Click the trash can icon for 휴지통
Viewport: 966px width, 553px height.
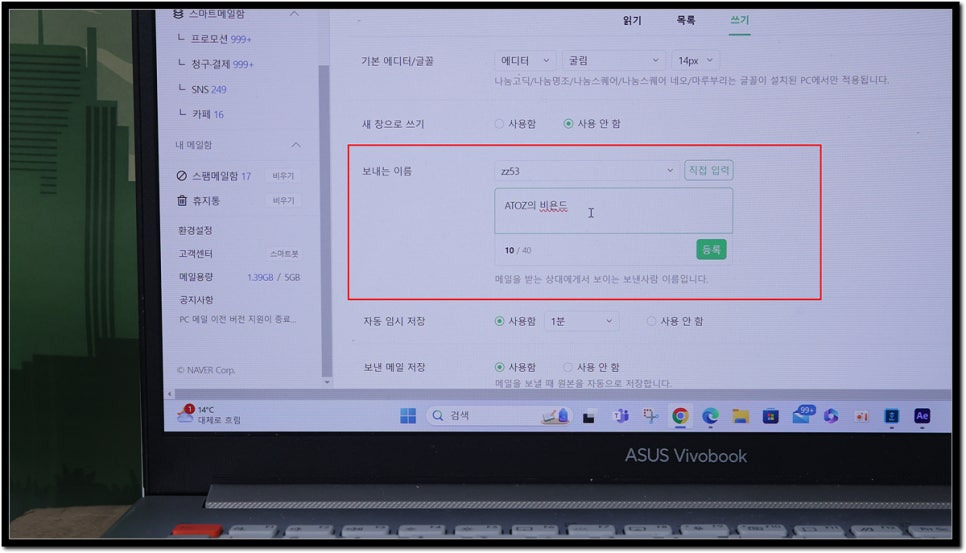coord(182,201)
